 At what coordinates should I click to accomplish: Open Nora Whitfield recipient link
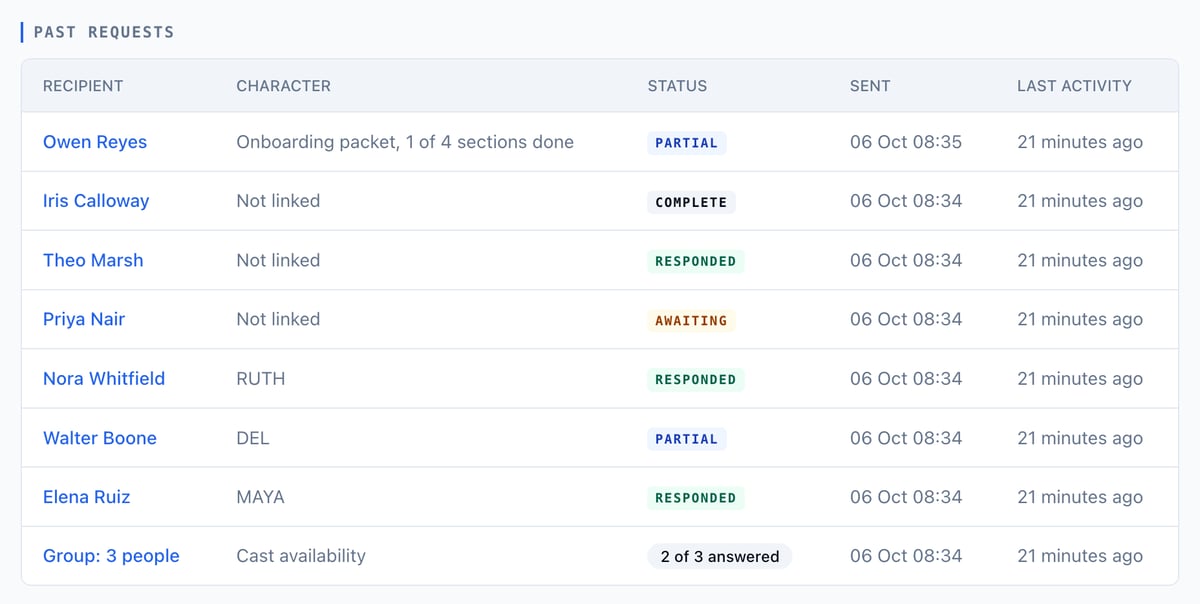coord(104,378)
